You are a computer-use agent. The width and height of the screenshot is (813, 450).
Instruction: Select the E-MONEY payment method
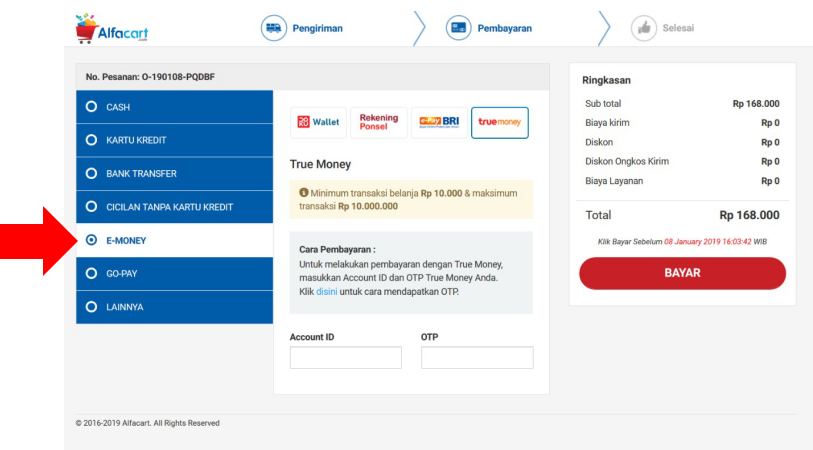[x=174, y=240]
